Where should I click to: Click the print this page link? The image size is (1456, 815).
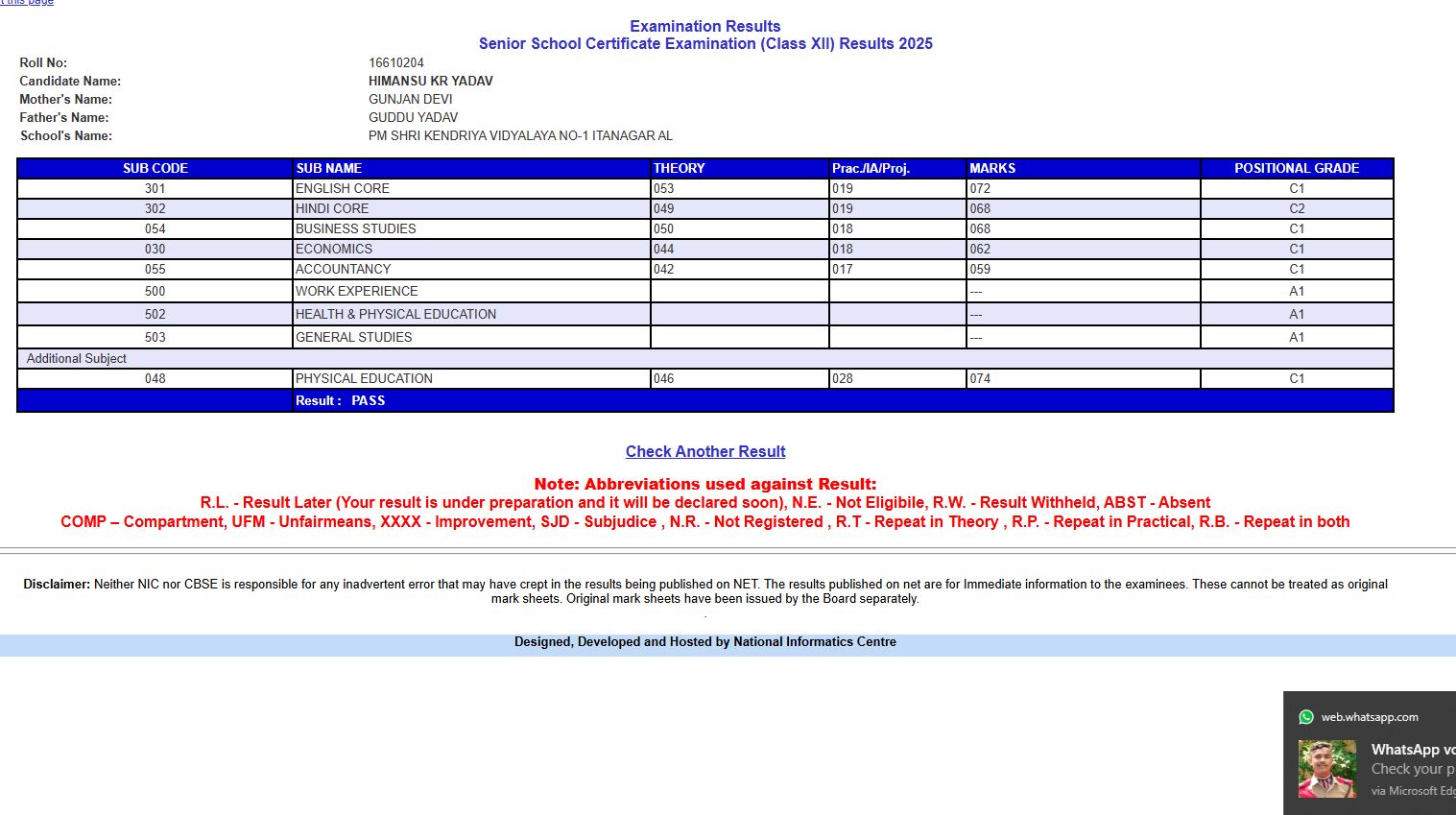(x=27, y=3)
